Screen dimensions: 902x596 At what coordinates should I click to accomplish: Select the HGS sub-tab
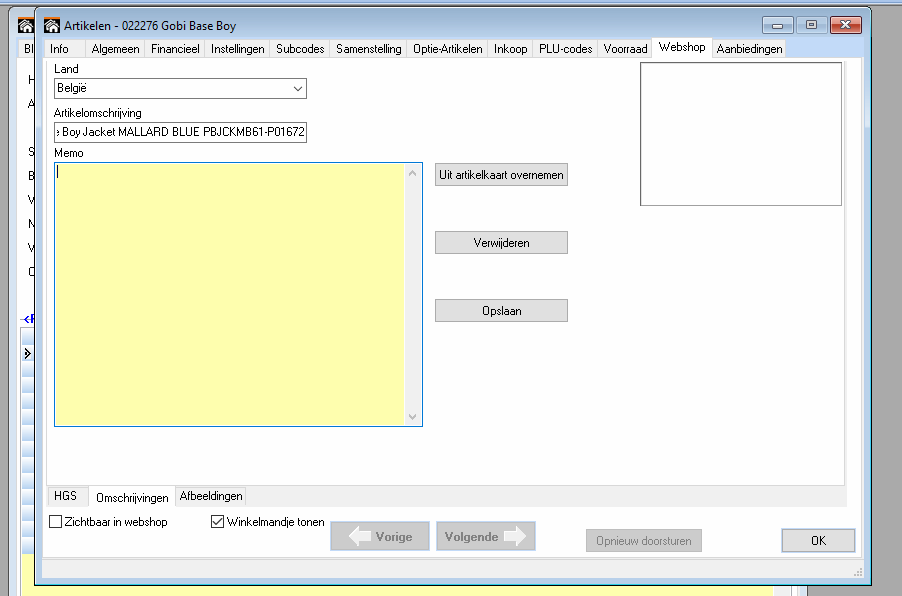click(66, 496)
